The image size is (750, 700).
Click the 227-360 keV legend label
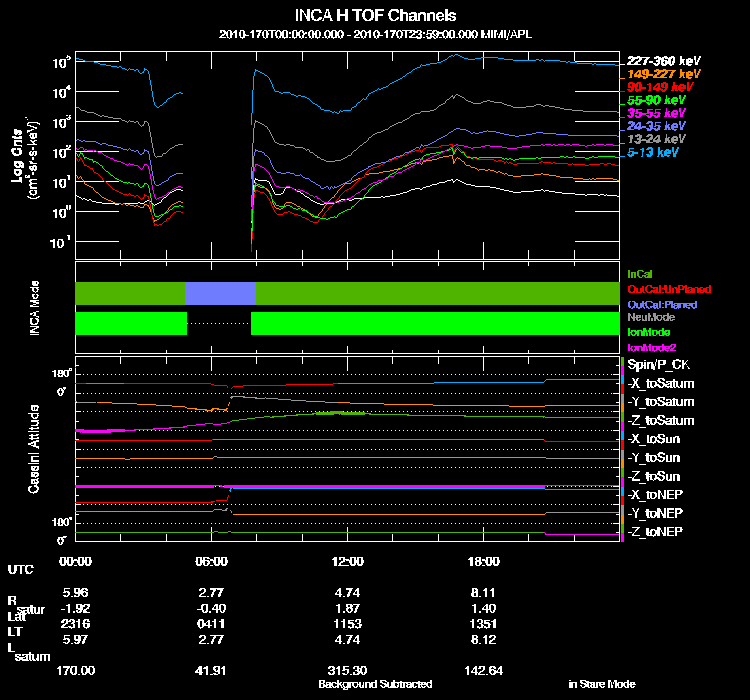tap(663, 61)
